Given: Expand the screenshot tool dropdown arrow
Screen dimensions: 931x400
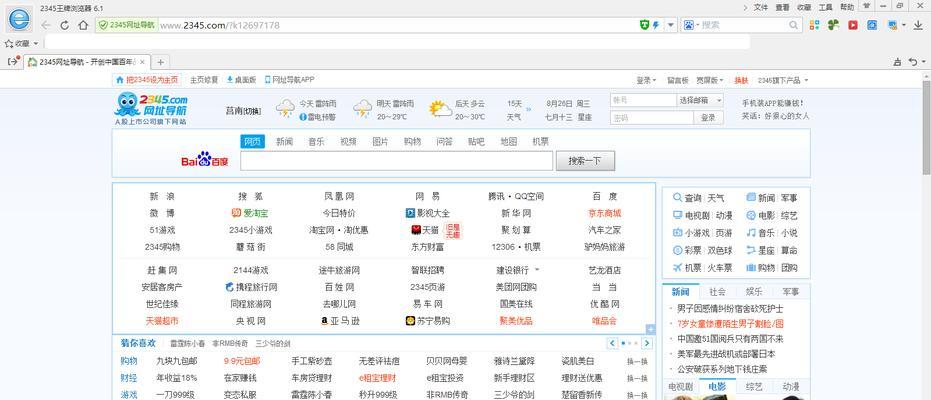Looking at the screenshot, I should (x=904, y=25).
